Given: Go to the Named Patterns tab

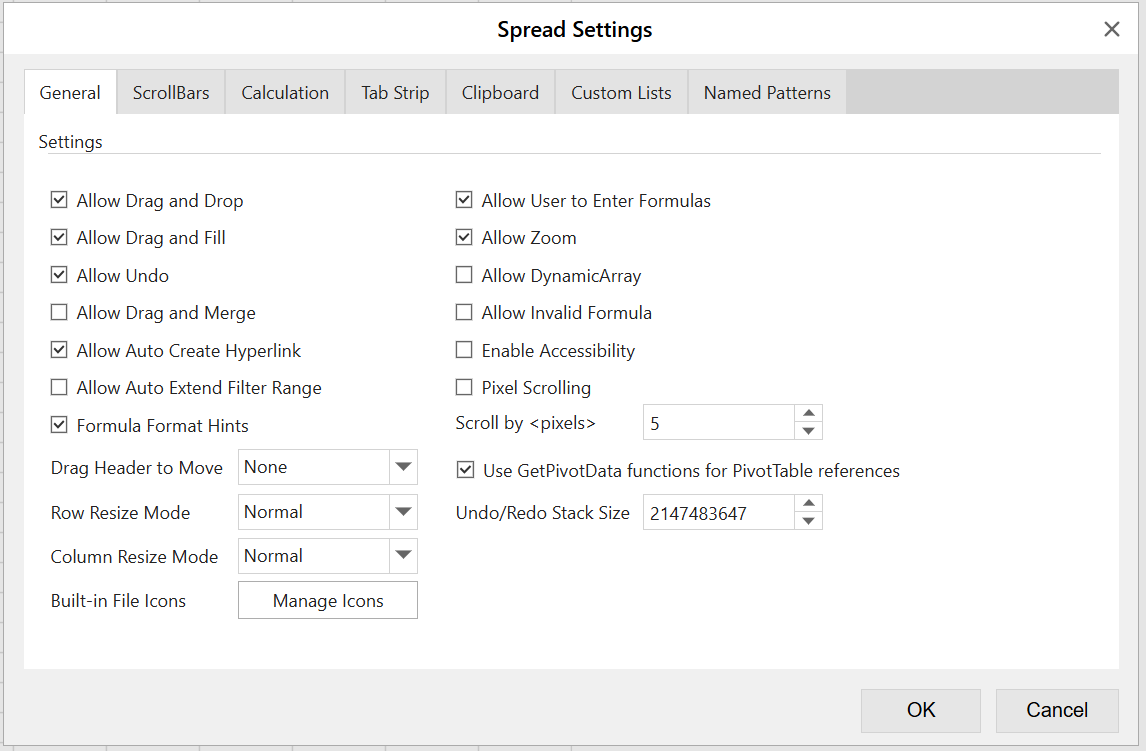Looking at the screenshot, I should 767,93.
